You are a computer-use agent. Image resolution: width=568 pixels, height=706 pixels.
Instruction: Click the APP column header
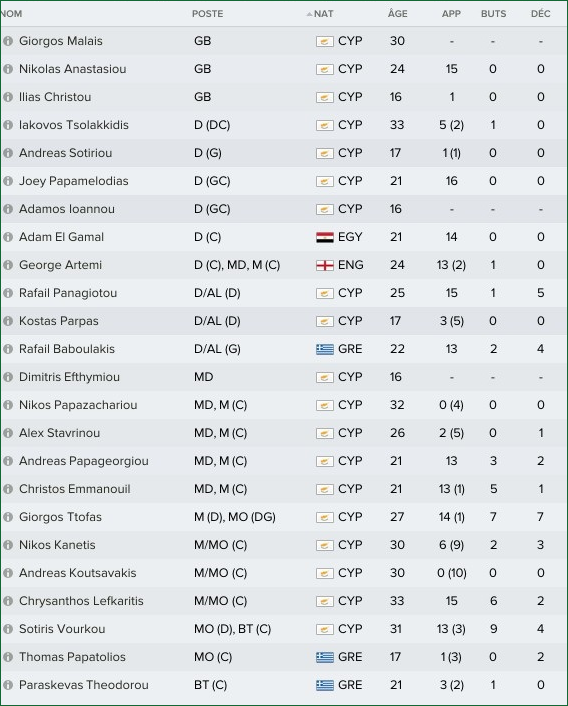[451, 14]
